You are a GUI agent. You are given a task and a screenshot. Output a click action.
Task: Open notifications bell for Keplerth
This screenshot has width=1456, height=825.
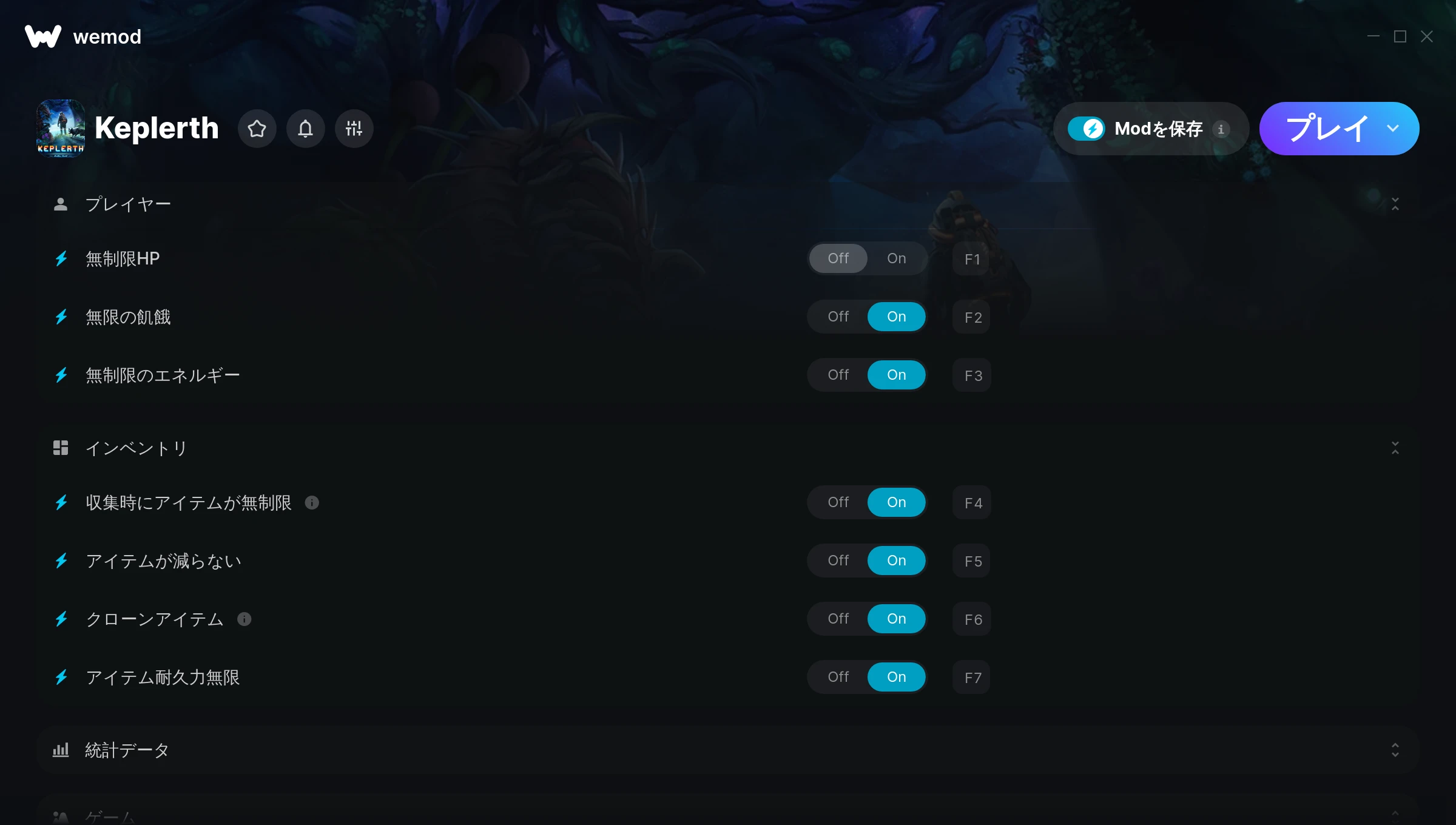[x=305, y=129]
